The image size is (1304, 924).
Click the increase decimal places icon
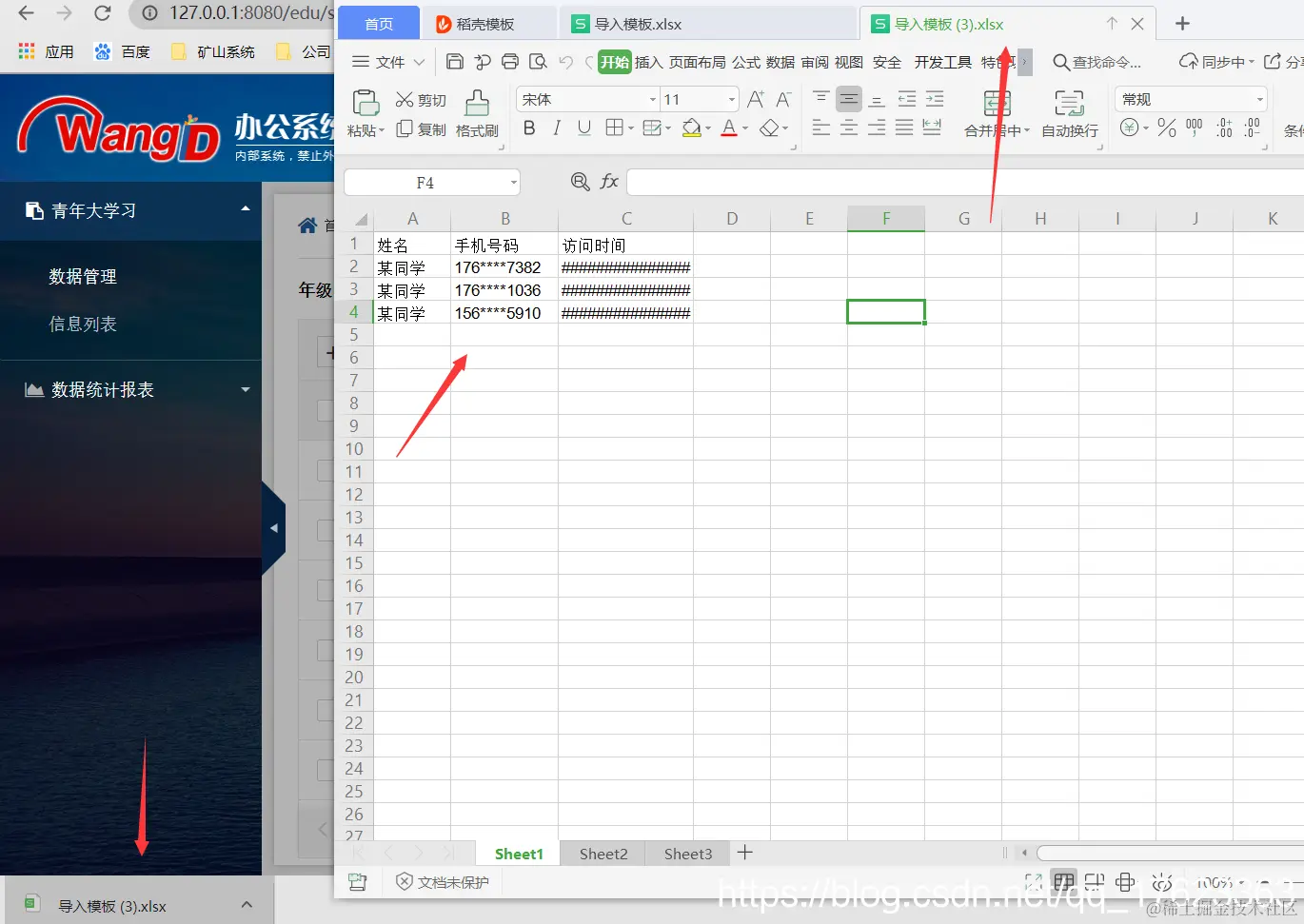(x=1224, y=128)
